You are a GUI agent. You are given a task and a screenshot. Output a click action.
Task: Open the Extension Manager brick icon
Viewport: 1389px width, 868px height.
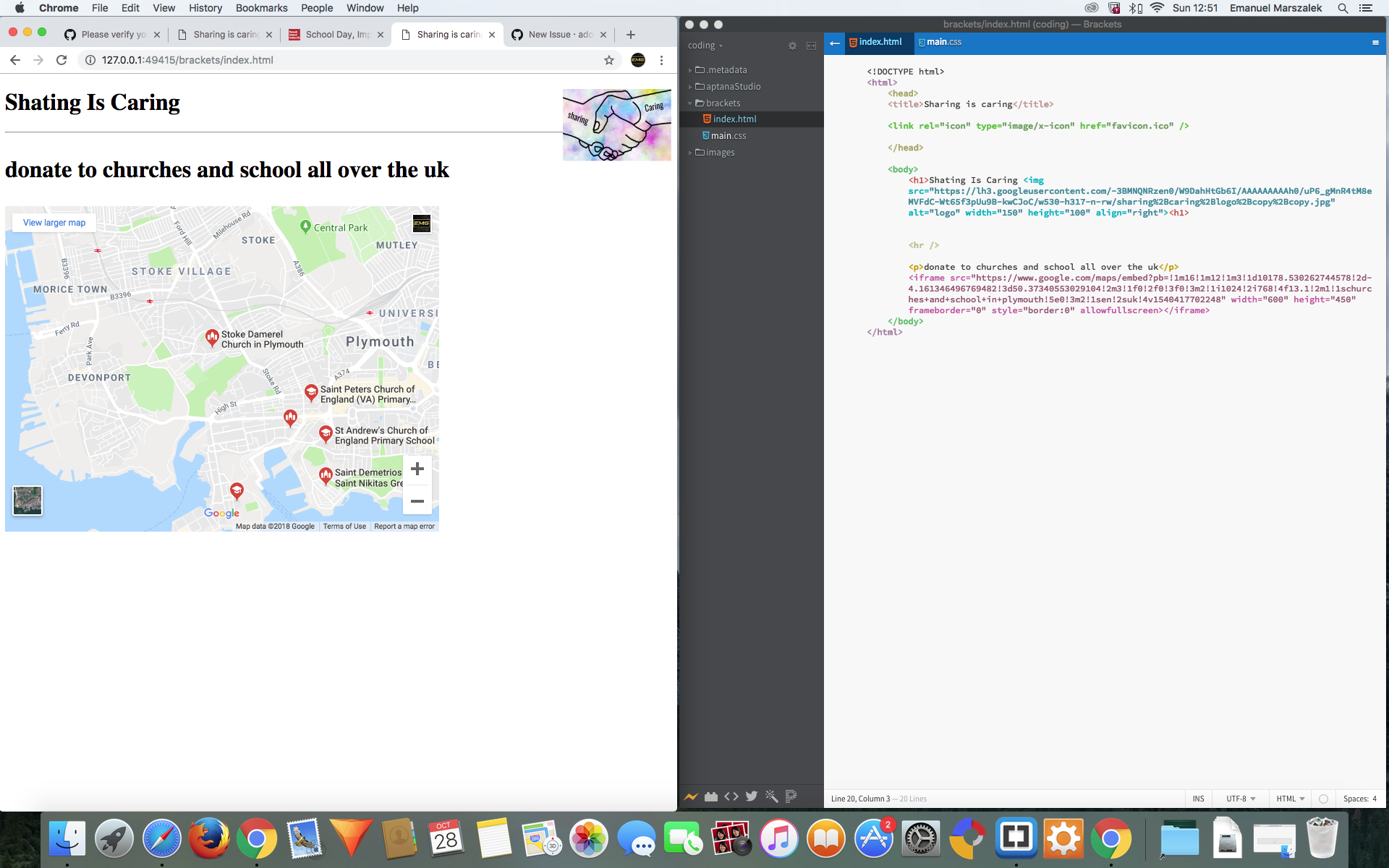711,796
